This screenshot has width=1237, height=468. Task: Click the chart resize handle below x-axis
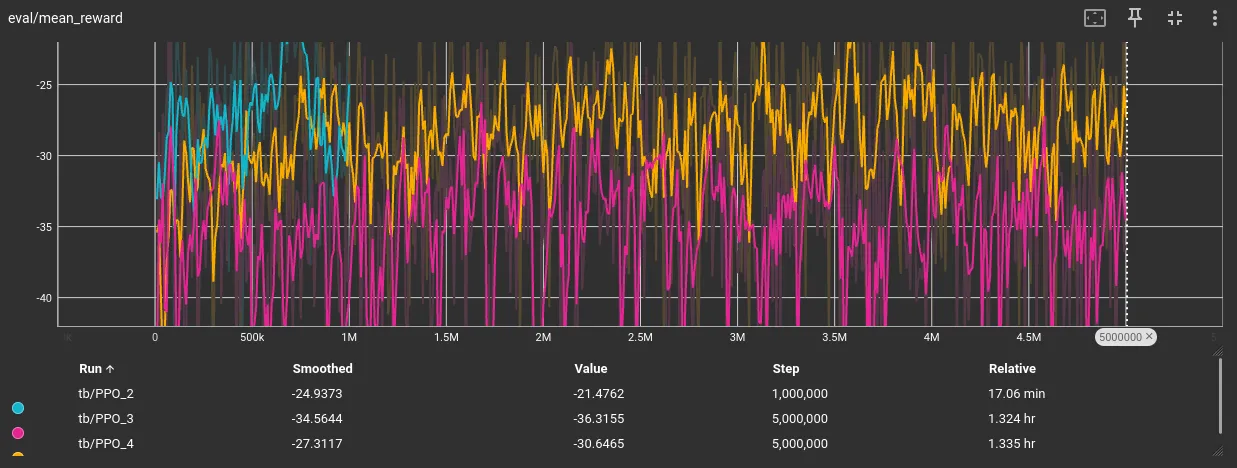point(1217,351)
